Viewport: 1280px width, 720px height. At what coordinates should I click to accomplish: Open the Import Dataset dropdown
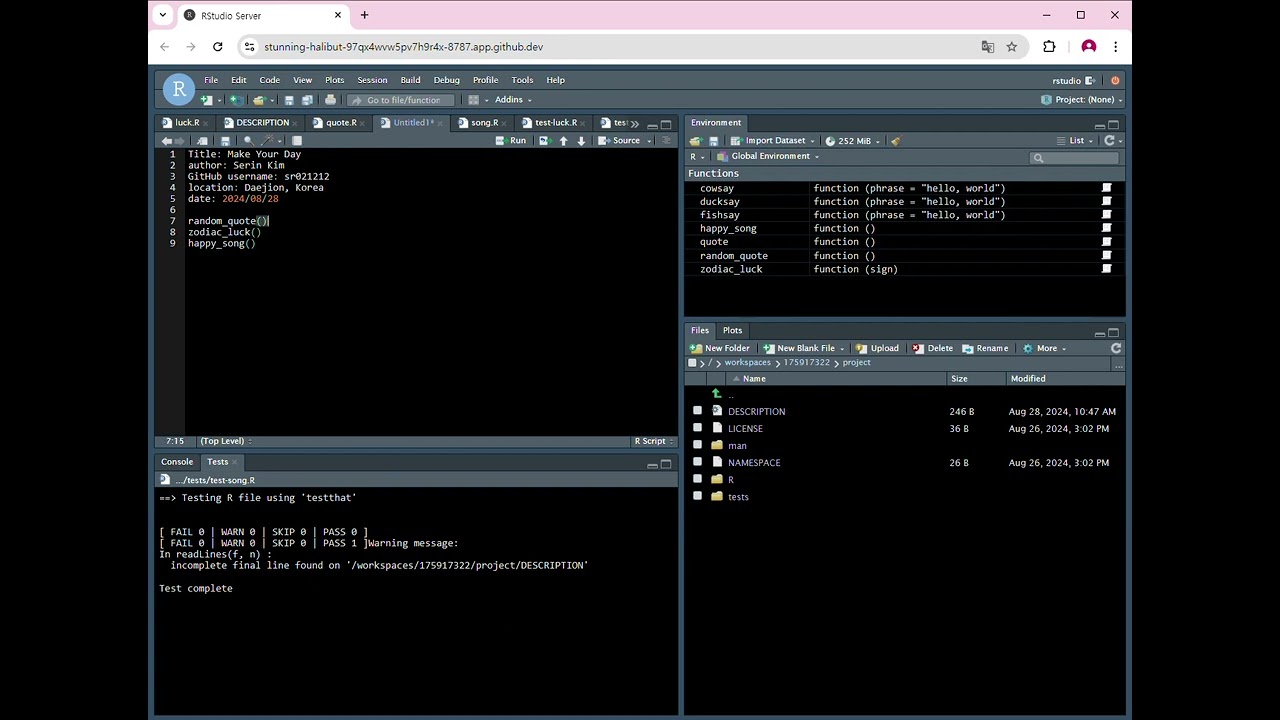pyautogui.click(x=772, y=141)
